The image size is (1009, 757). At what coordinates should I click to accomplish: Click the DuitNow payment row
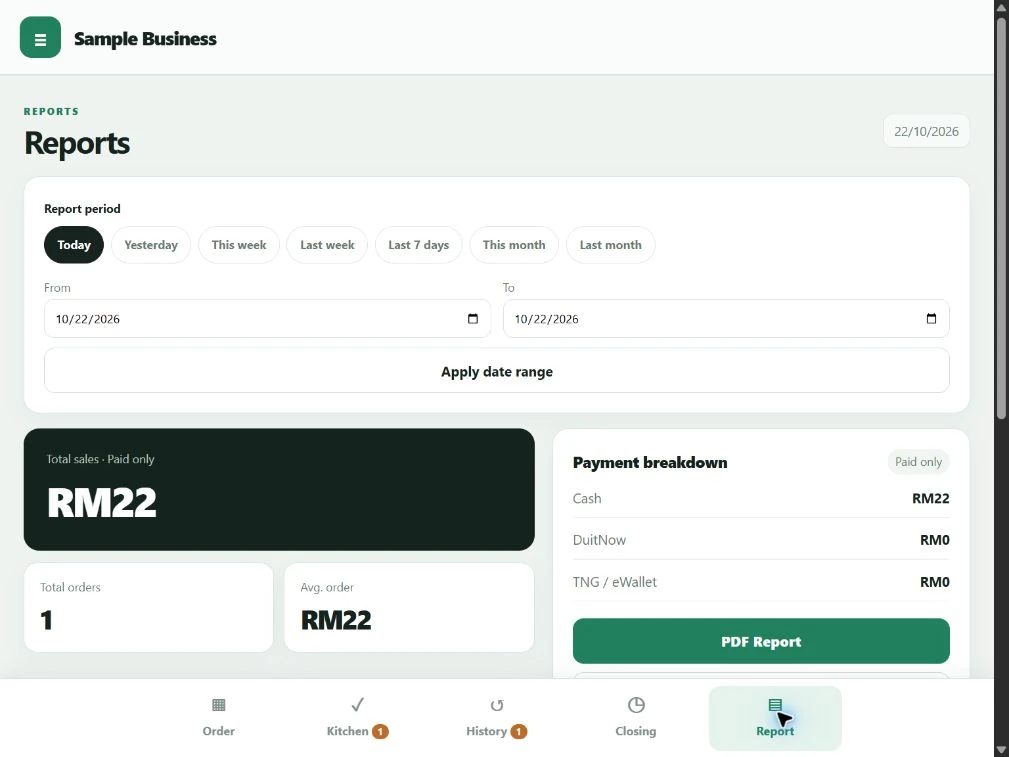tap(761, 540)
